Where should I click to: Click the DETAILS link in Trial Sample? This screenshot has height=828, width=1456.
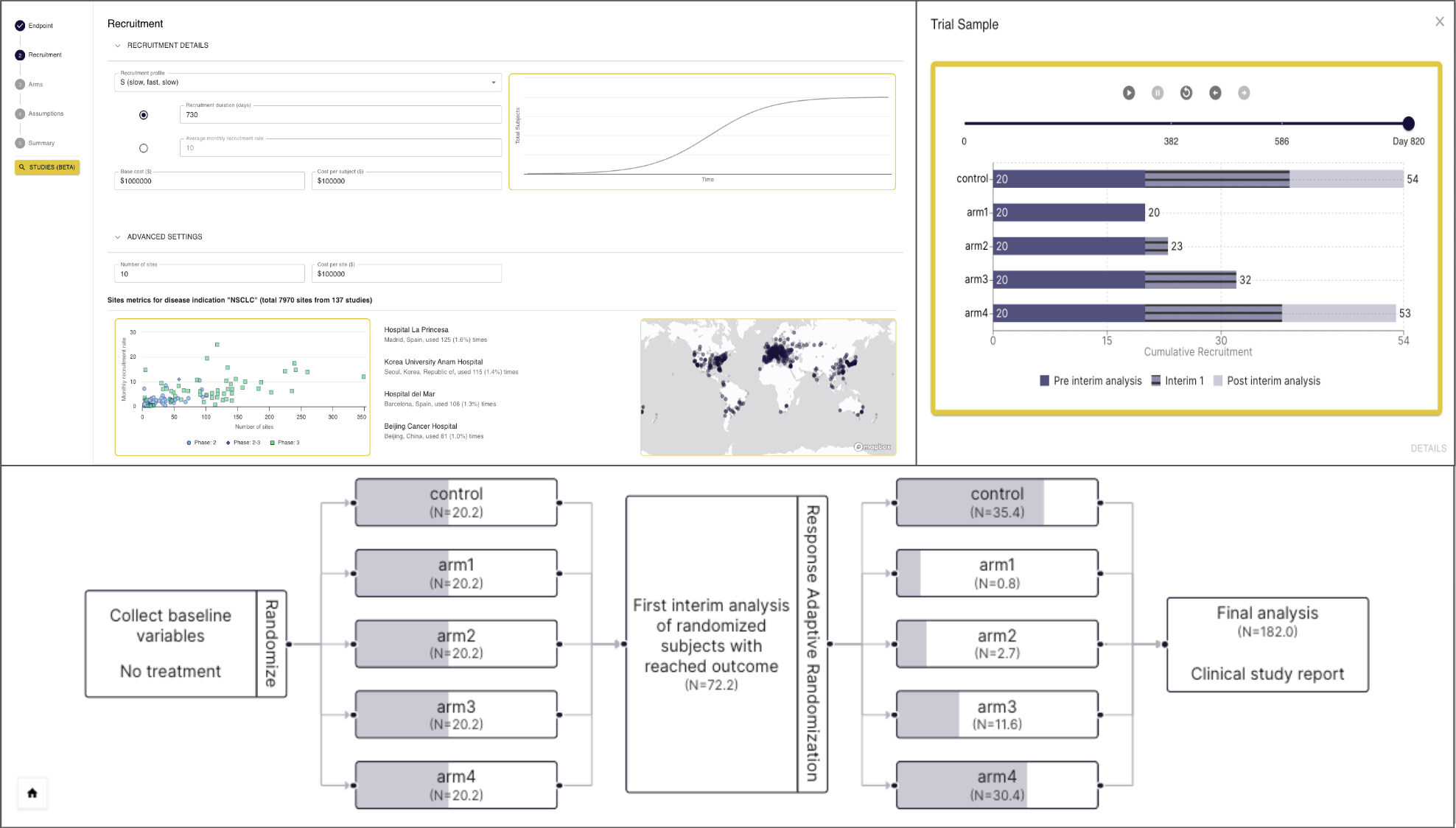pos(1428,449)
